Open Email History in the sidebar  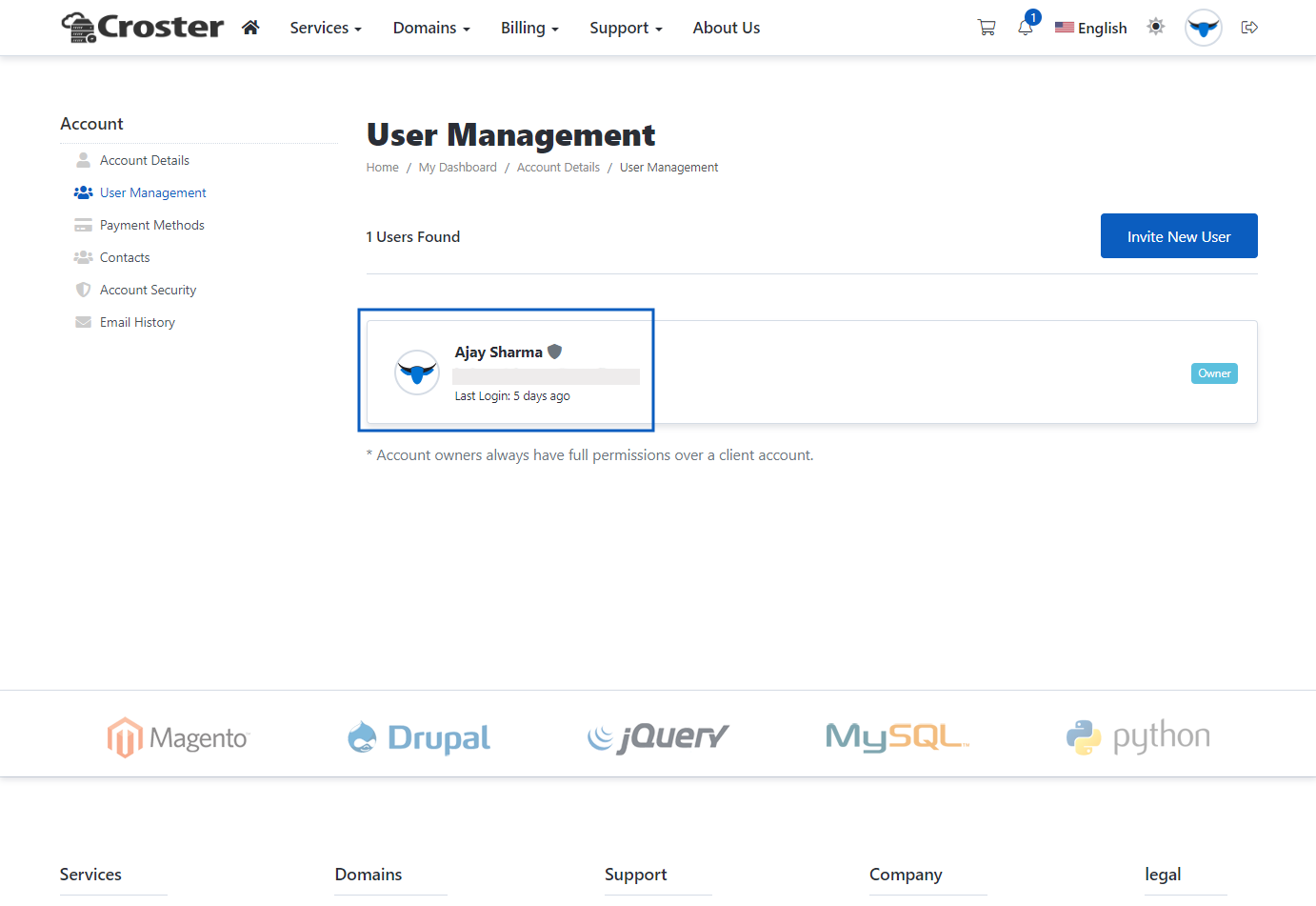tap(137, 322)
